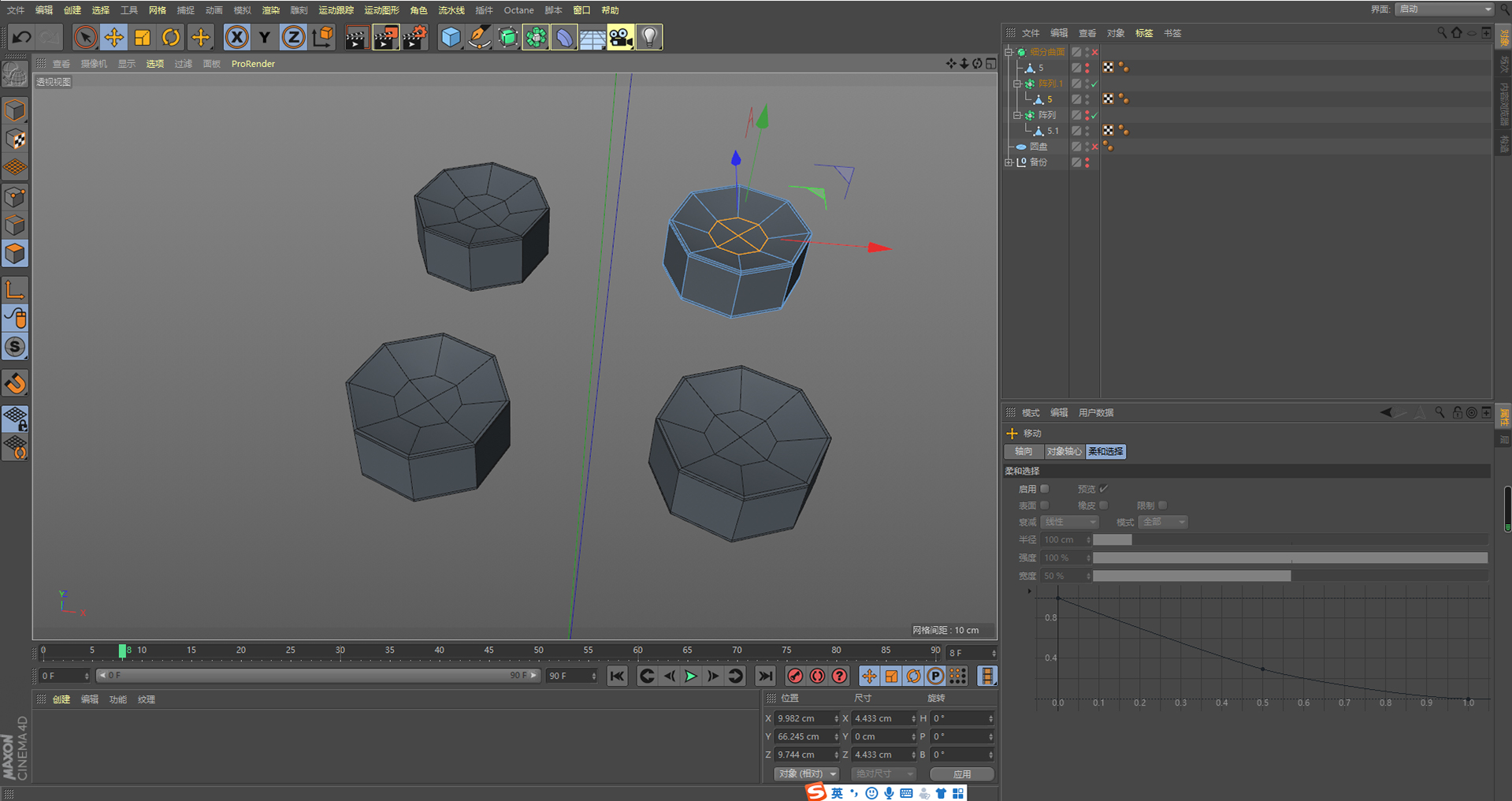Add an array modeling object

536,37
